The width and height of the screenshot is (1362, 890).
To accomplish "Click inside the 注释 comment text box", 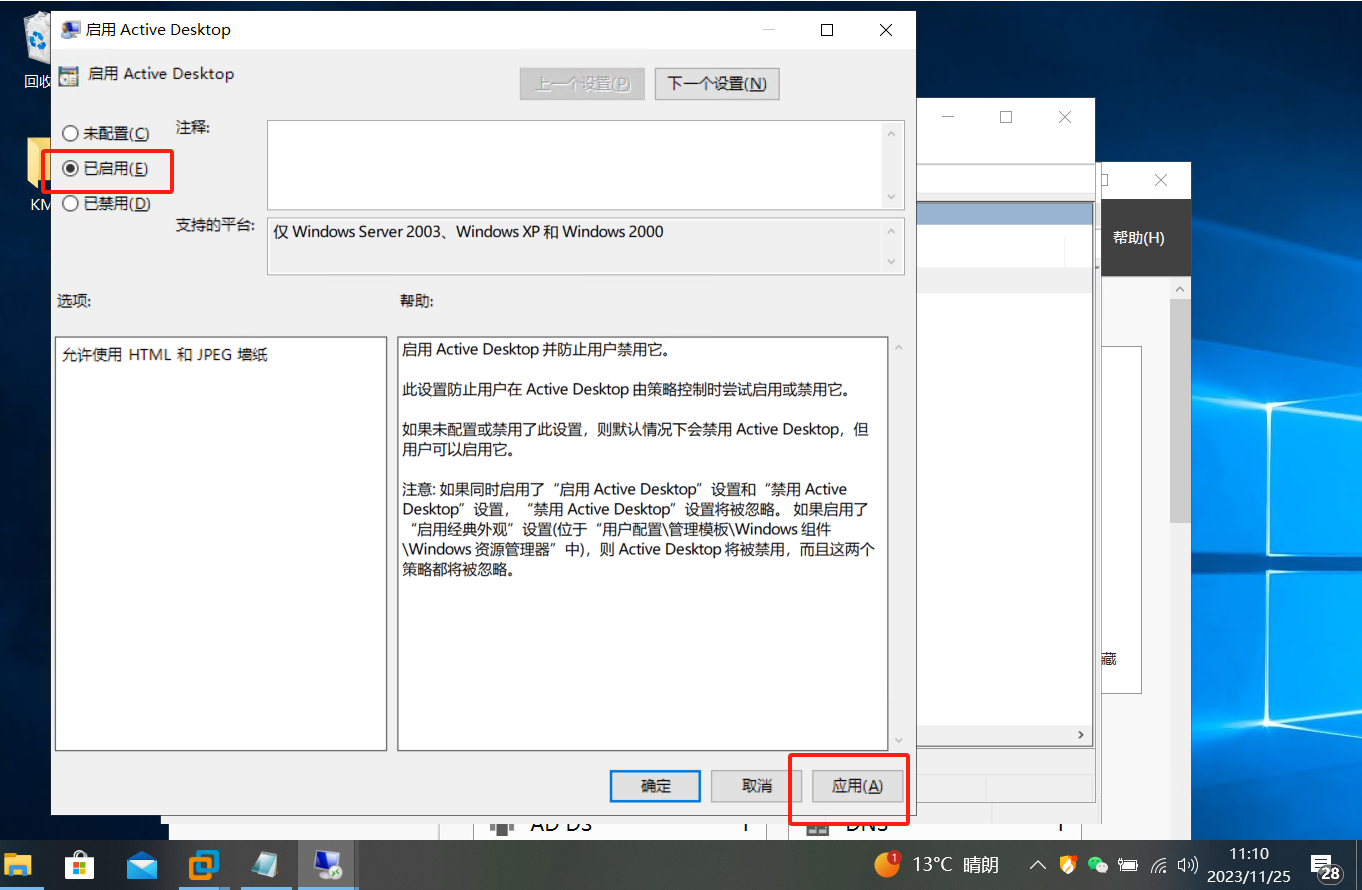I will click(x=575, y=165).
